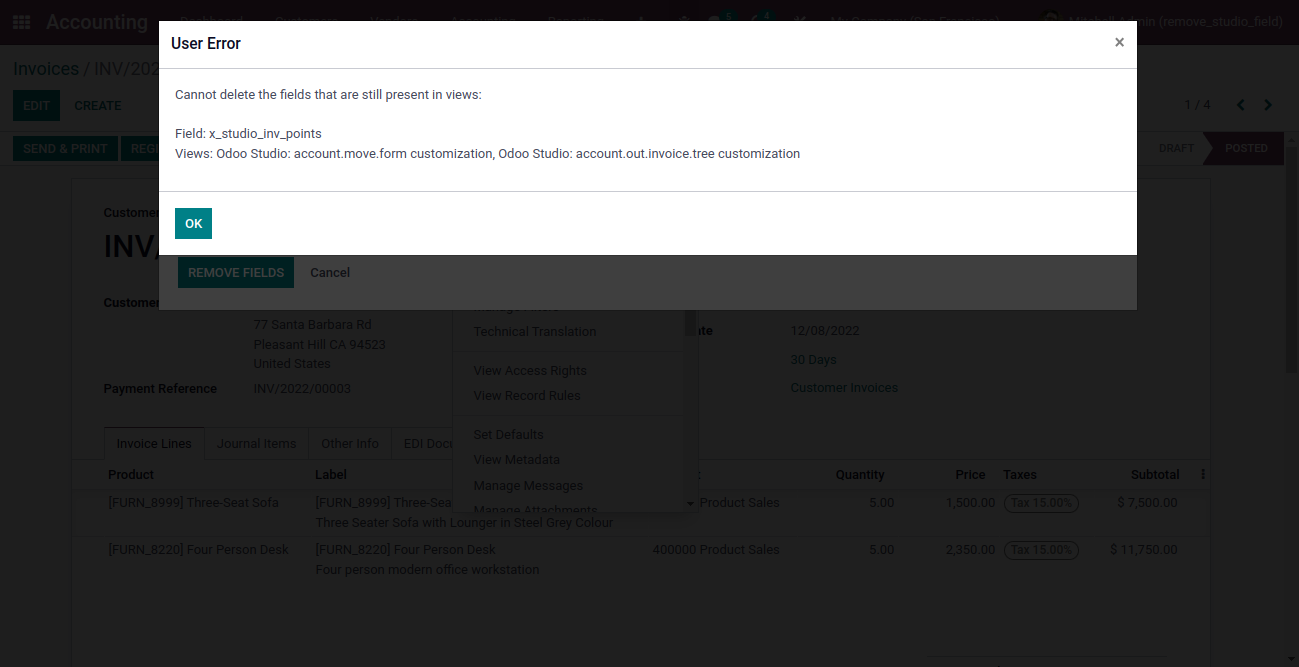Click the CREATE button

coord(98,105)
